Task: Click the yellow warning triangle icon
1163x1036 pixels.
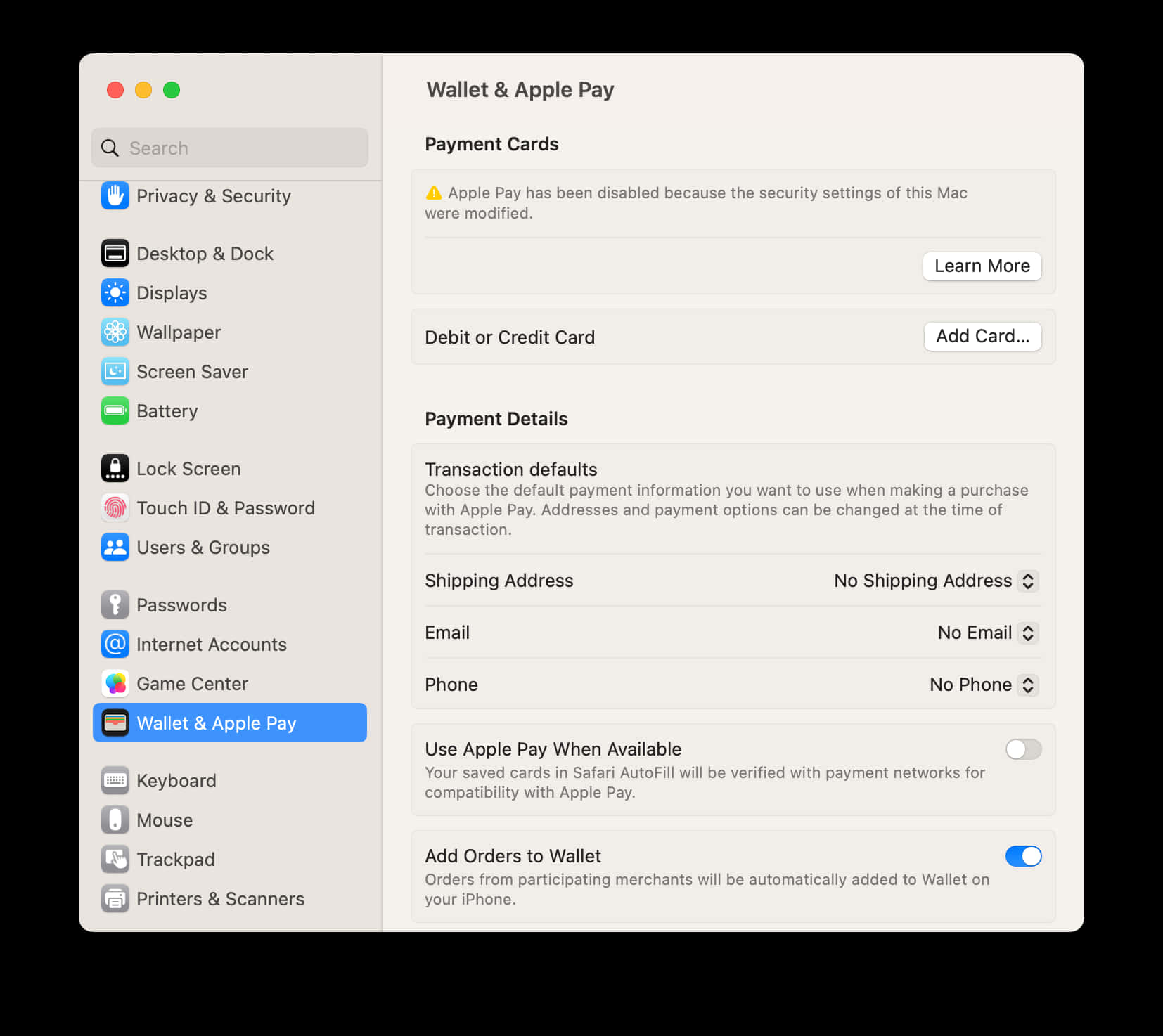Action: coord(434,193)
